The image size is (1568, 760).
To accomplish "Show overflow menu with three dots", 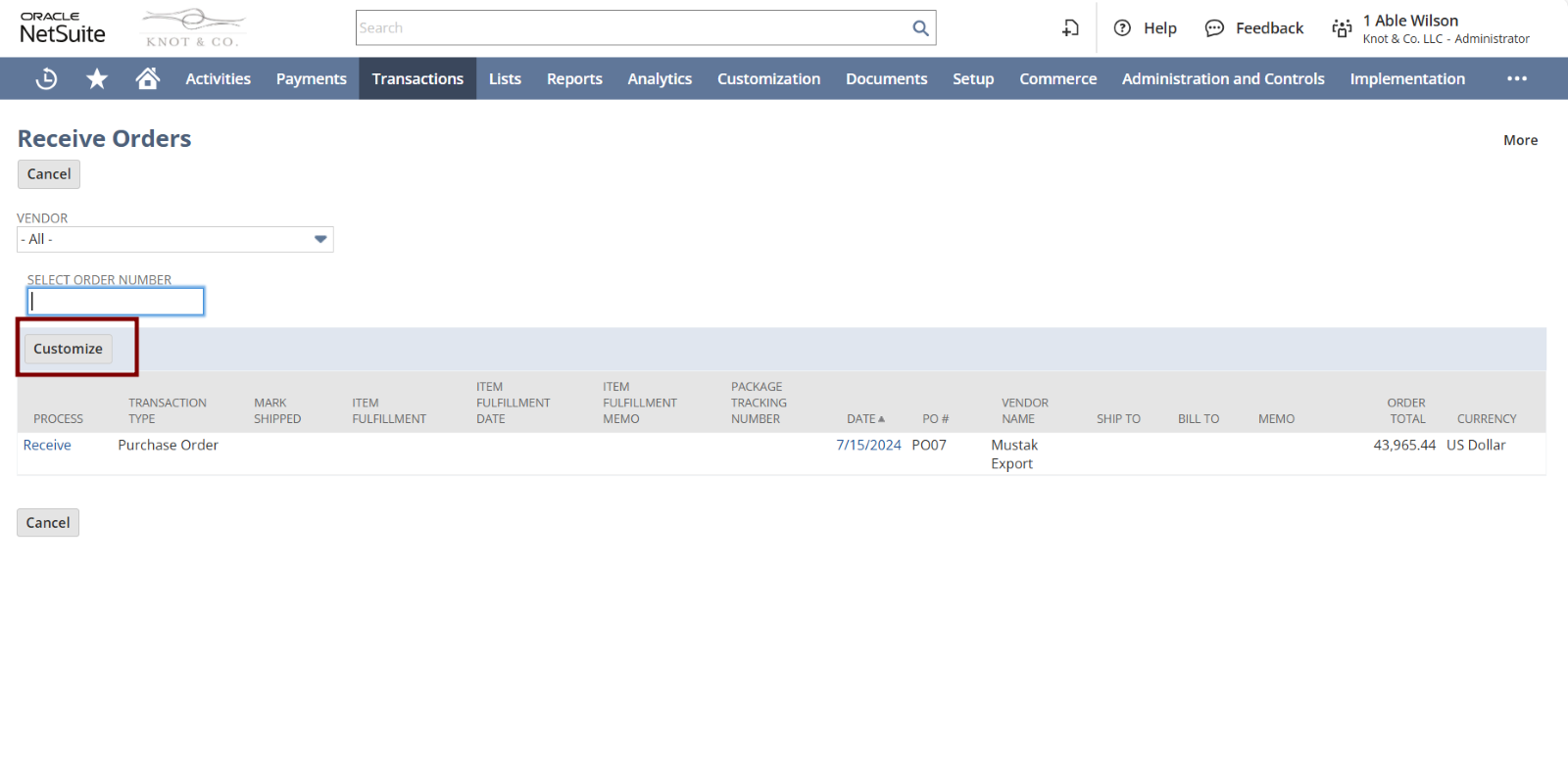I will 1516,79.
